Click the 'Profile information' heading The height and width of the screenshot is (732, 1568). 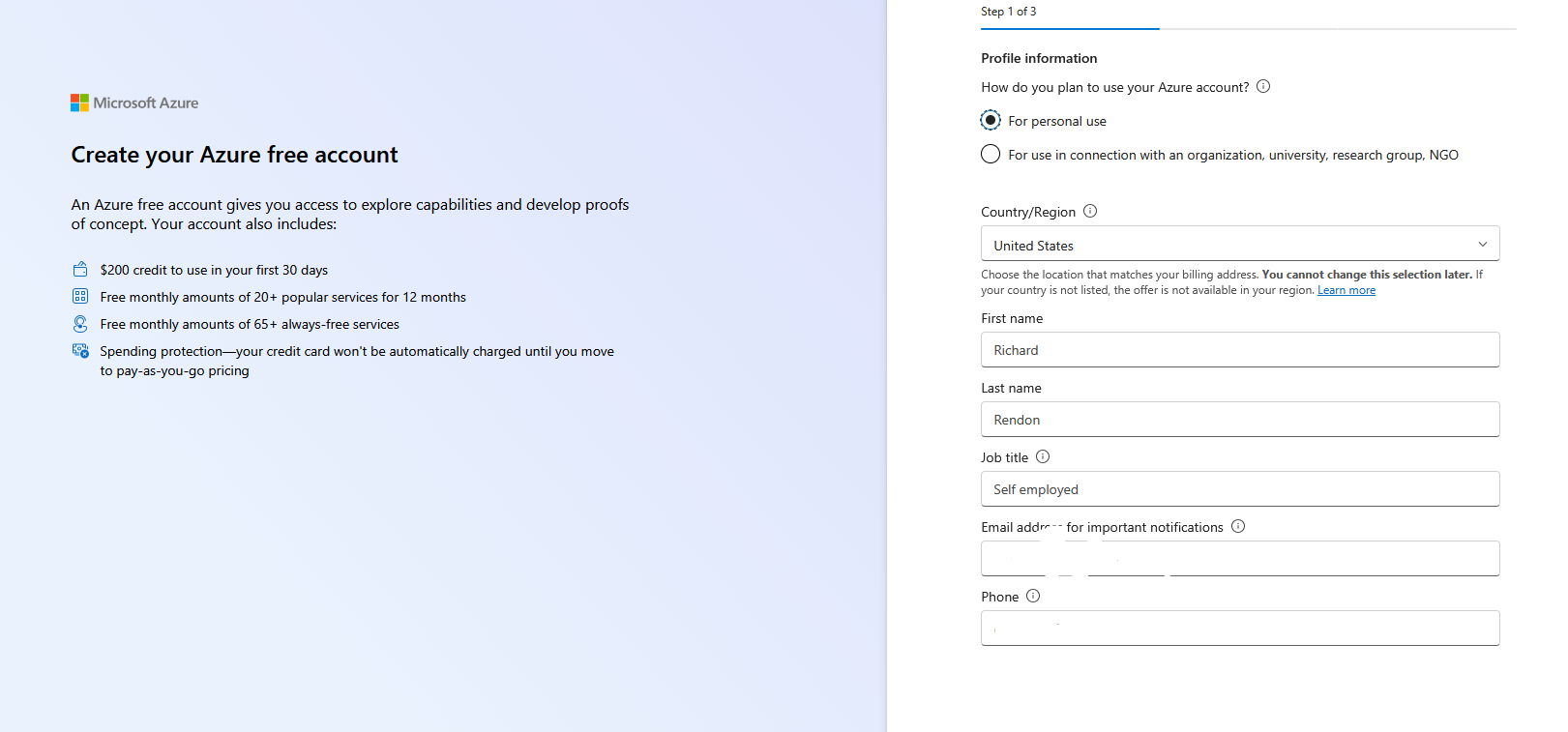(x=1039, y=58)
